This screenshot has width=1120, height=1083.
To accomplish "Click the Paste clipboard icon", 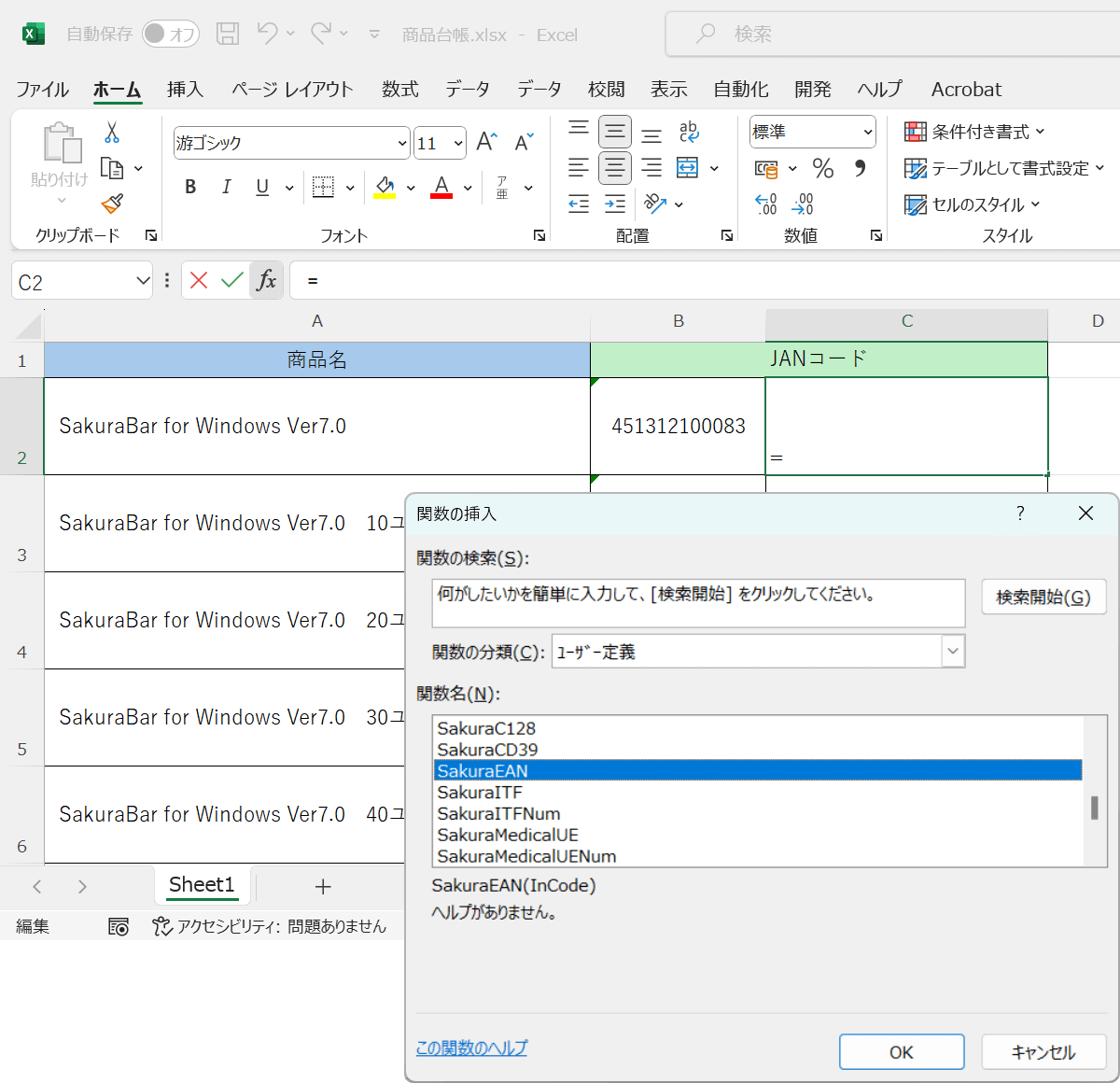I will (x=62, y=144).
